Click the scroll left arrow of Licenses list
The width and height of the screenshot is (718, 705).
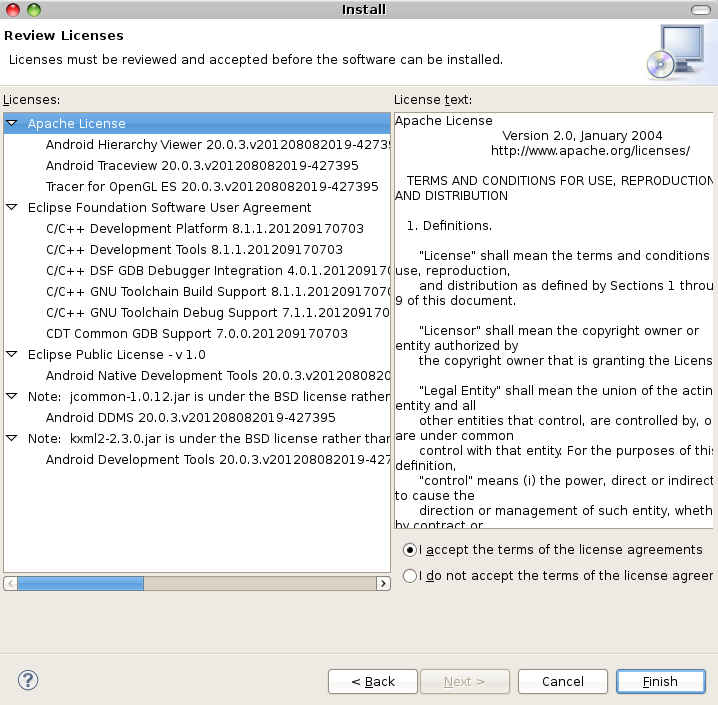tap(11, 583)
